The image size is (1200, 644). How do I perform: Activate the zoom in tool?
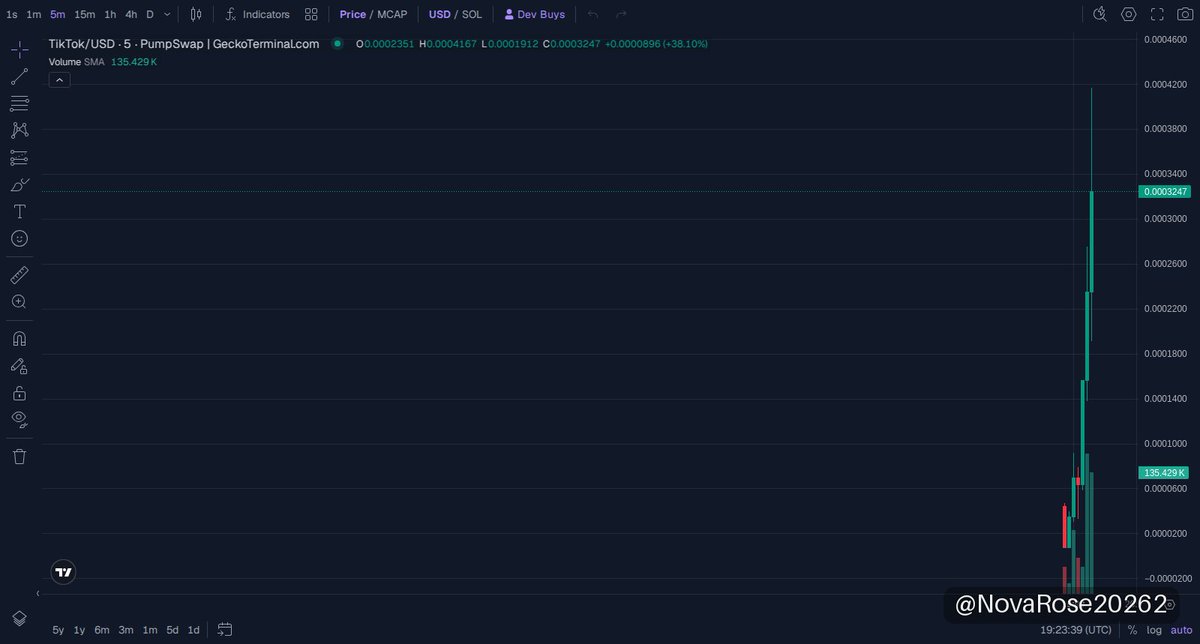(x=19, y=301)
